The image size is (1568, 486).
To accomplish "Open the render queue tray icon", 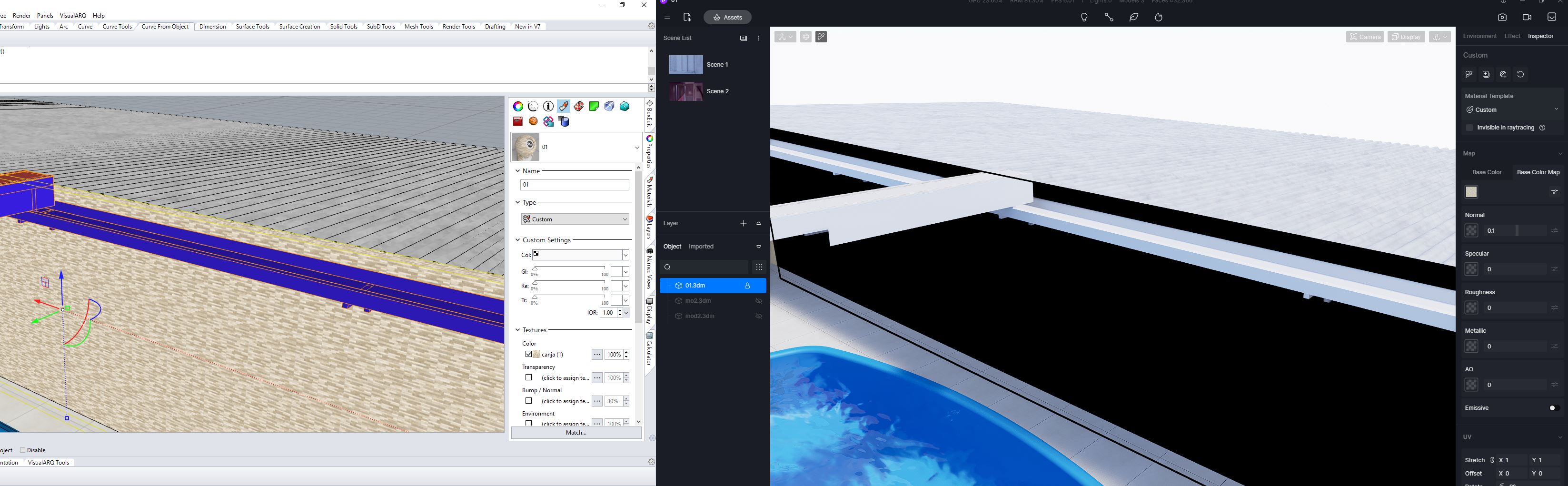I will (1551, 18).
